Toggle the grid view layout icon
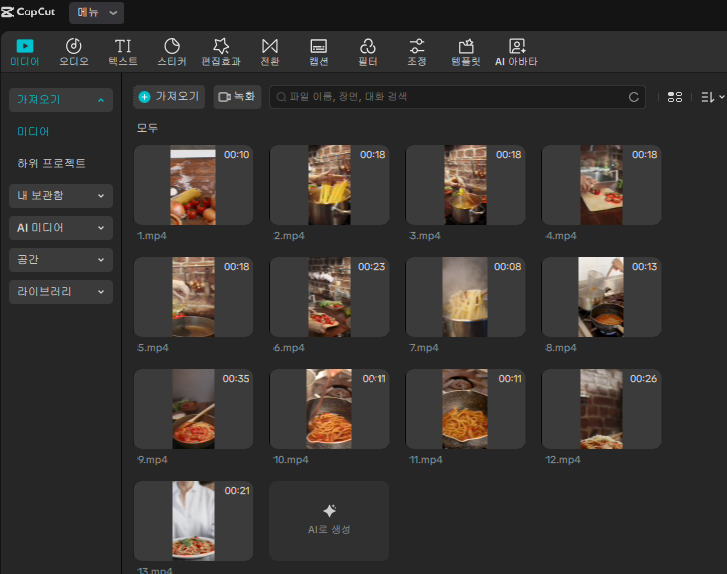Screen dimensions: 727x574 click(674, 97)
